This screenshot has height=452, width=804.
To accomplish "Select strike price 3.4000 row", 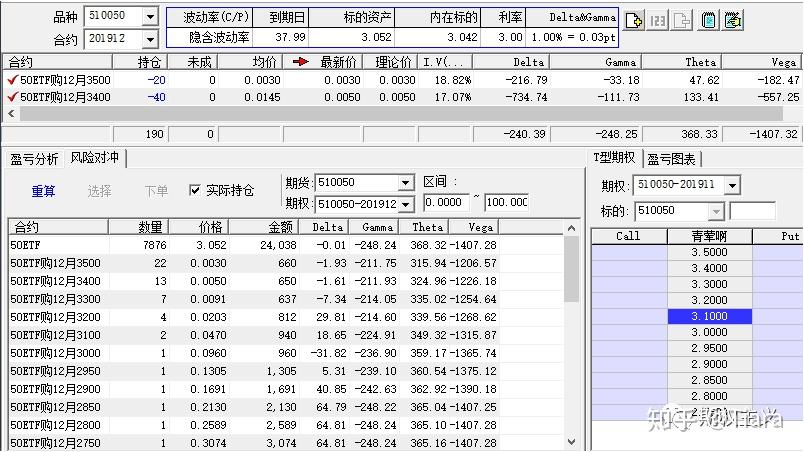I will 710,268.
